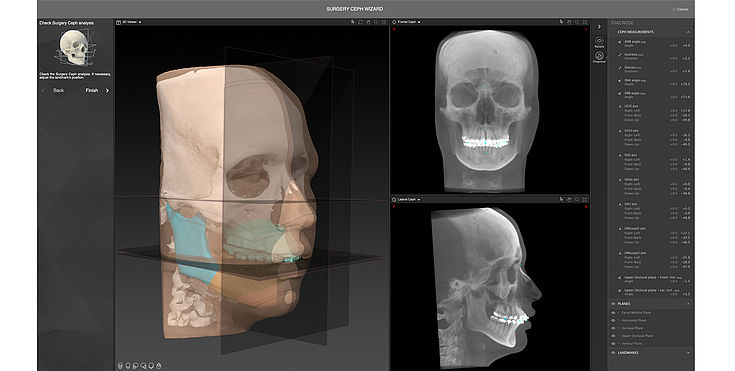Click the Overjet measurement label

click(x=630, y=67)
